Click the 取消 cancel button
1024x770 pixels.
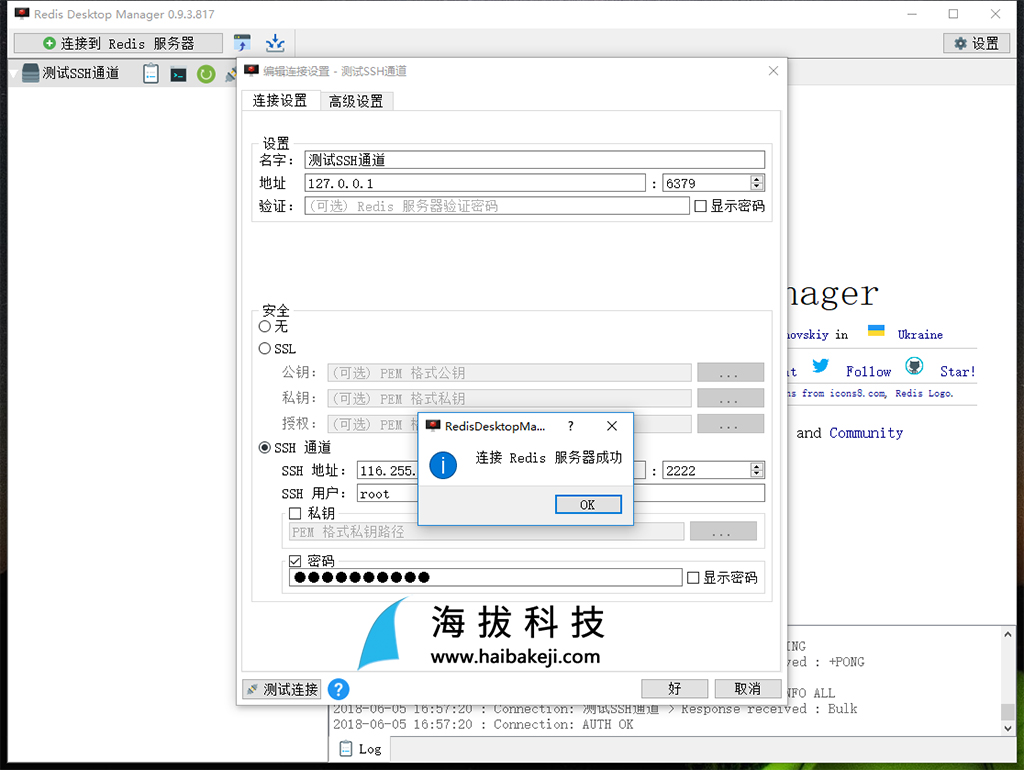(x=748, y=688)
